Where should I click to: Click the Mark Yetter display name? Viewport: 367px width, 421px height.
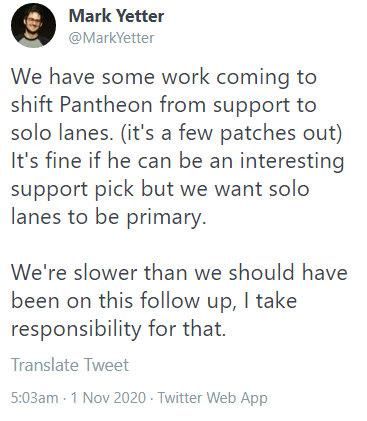point(116,16)
